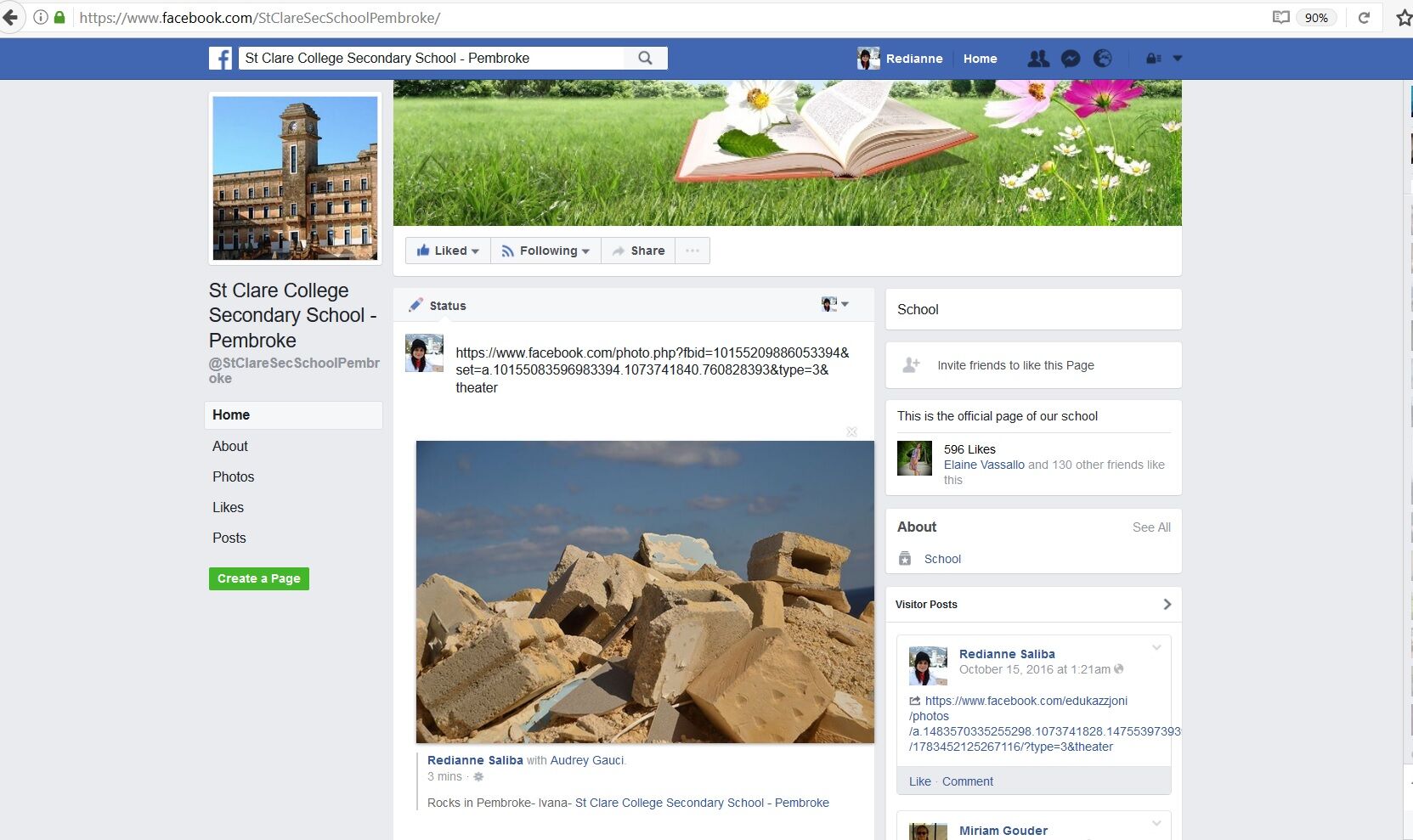This screenshot has width=1413, height=840.
Task: Open Messenger messages icon
Action: pyautogui.click(x=1071, y=59)
